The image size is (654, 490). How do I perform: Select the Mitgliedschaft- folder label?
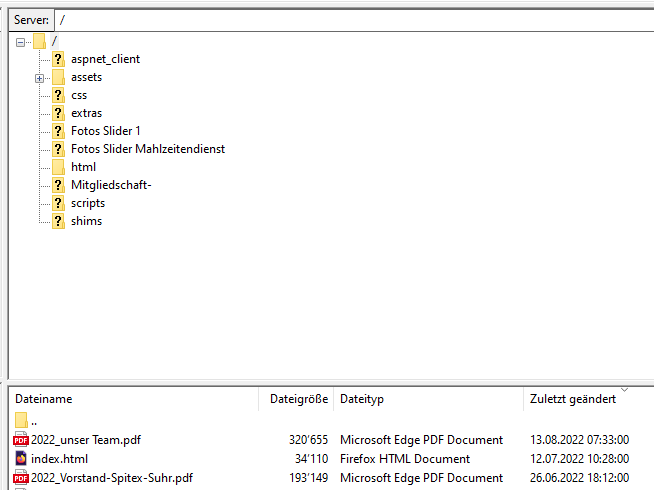(111, 185)
